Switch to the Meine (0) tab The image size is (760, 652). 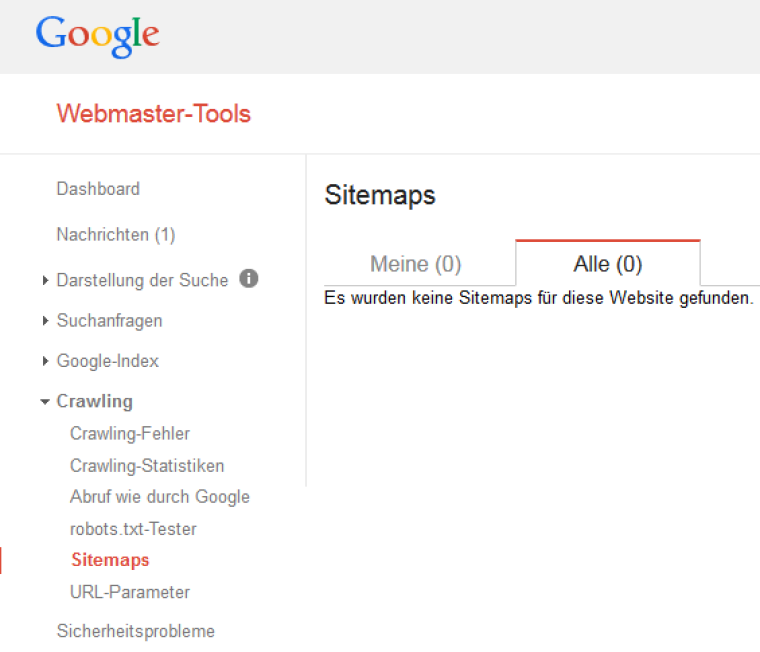point(416,264)
